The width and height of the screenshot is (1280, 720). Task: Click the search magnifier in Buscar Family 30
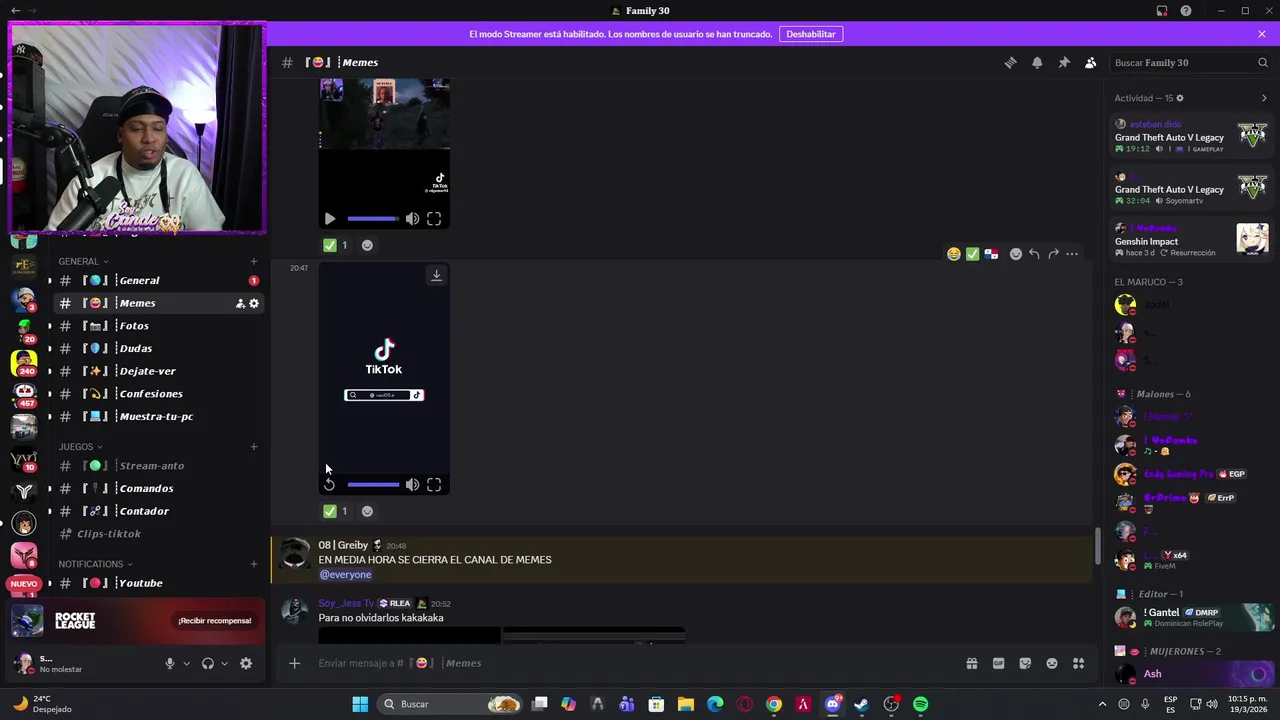tap(1262, 62)
